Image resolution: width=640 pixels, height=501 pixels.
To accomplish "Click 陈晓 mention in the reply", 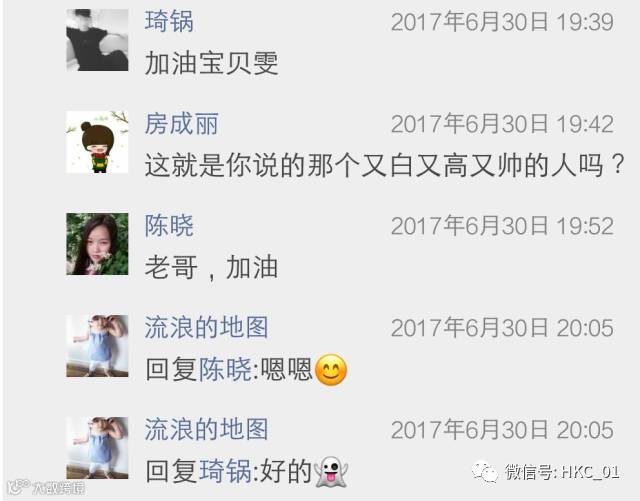I will (x=225, y=370).
